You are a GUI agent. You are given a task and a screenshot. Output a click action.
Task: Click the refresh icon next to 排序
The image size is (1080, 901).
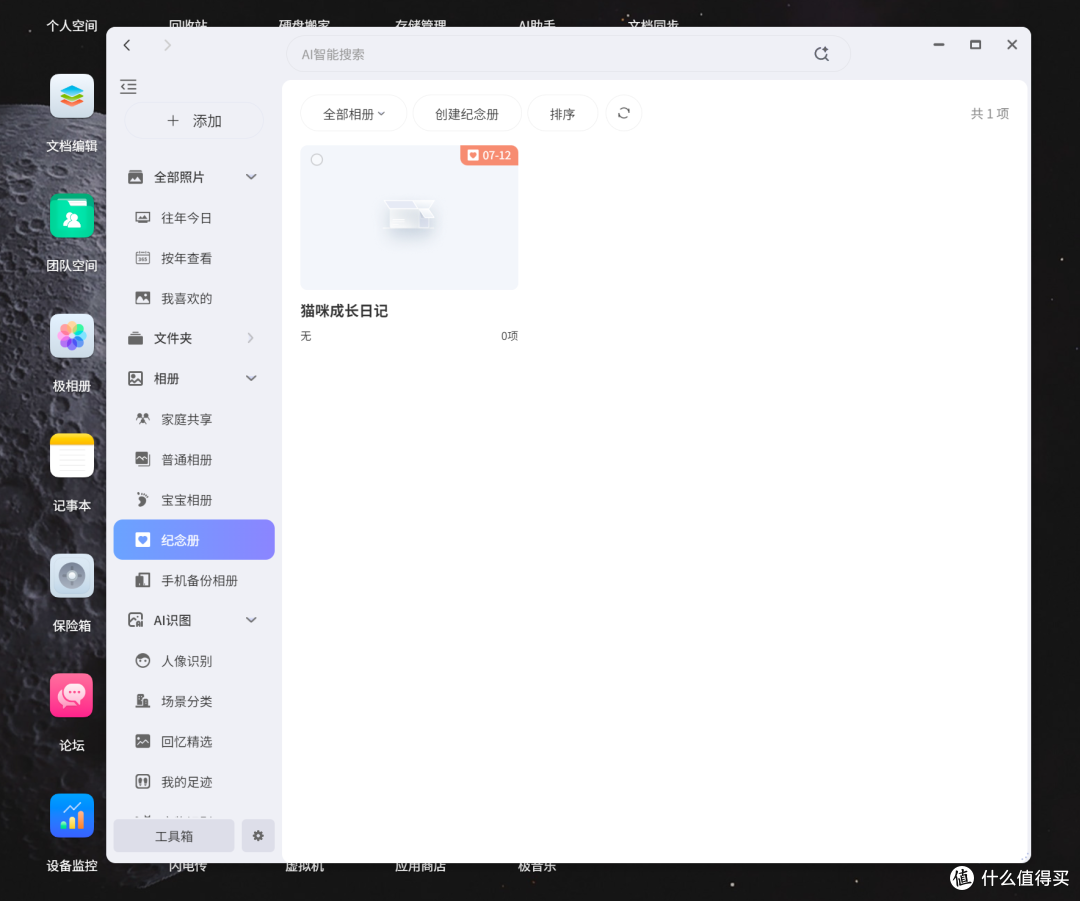pyautogui.click(x=623, y=114)
